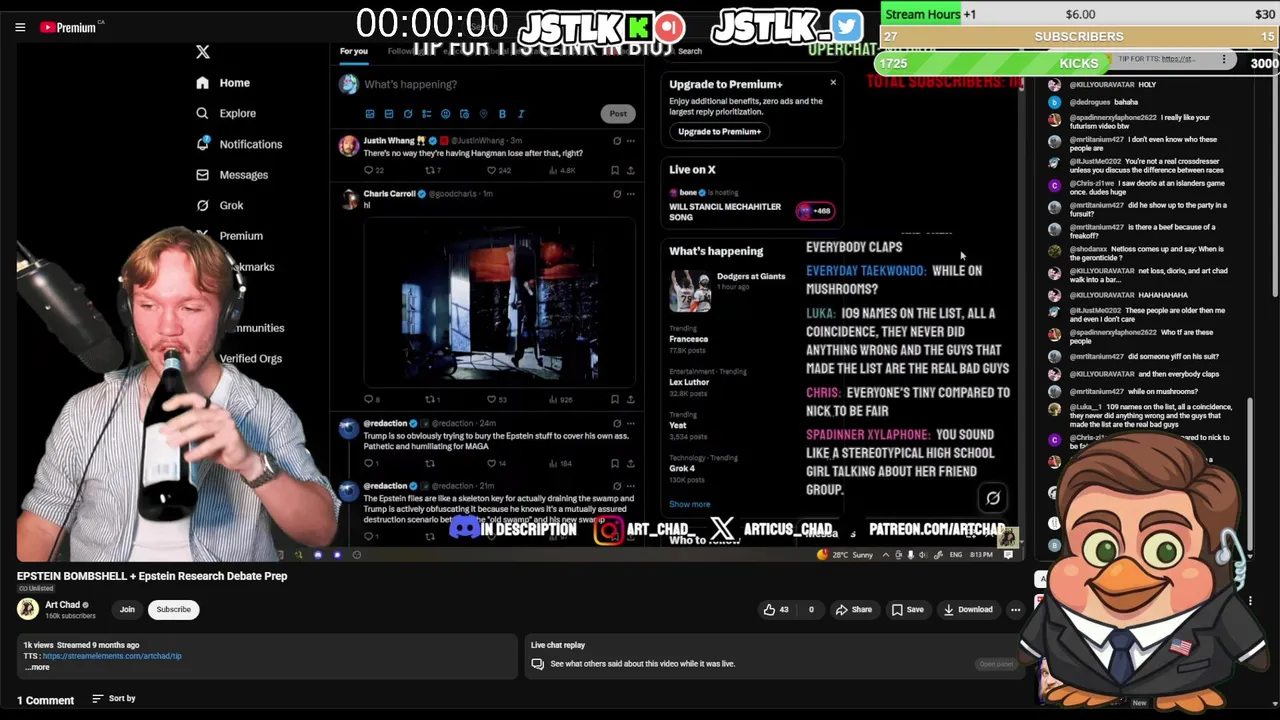The width and height of the screenshot is (1280, 720).
Task: Insert emoji using composer icon
Action: point(445,114)
